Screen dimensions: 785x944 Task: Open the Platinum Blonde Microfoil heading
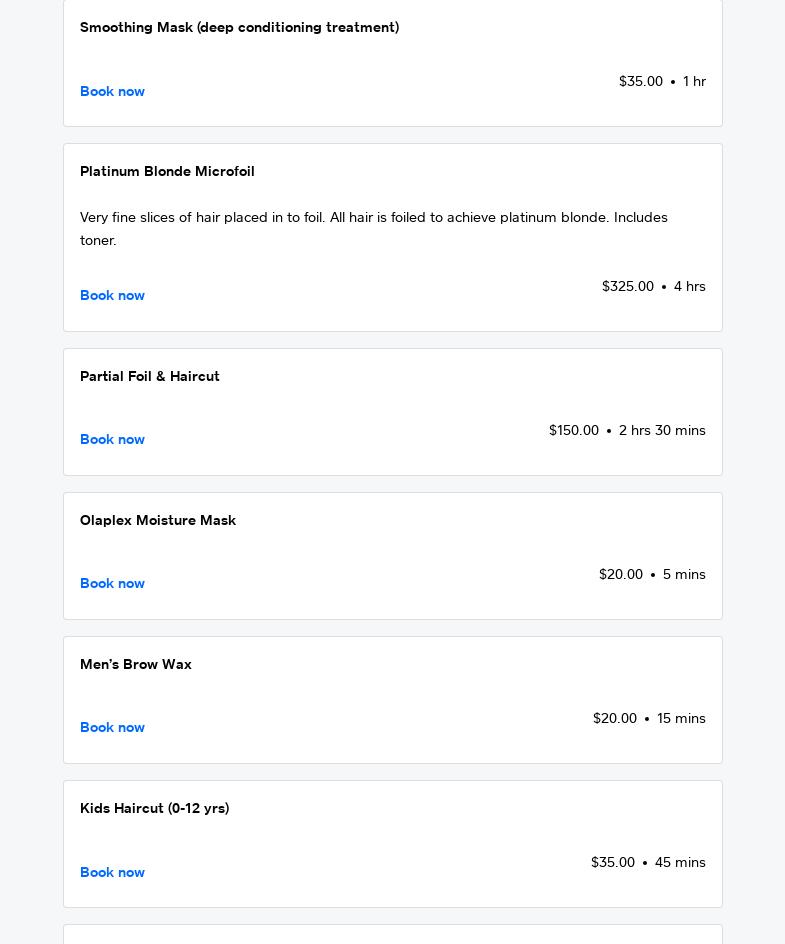[x=167, y=171]
